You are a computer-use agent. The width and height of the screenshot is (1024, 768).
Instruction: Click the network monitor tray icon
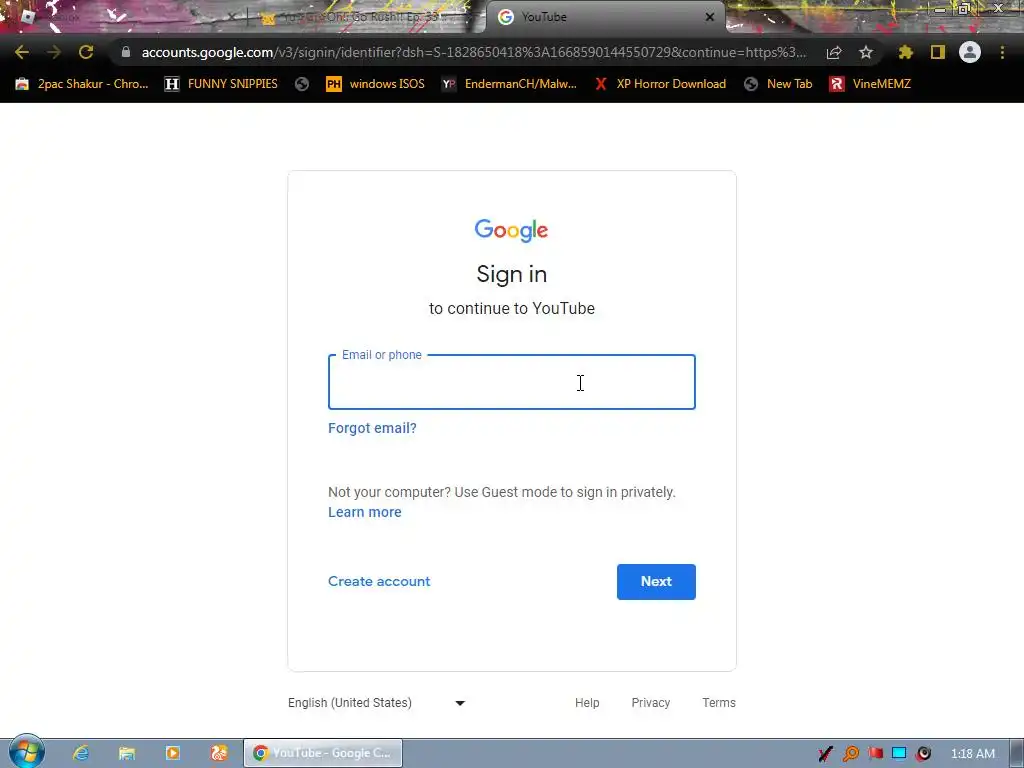click(899, 754)
